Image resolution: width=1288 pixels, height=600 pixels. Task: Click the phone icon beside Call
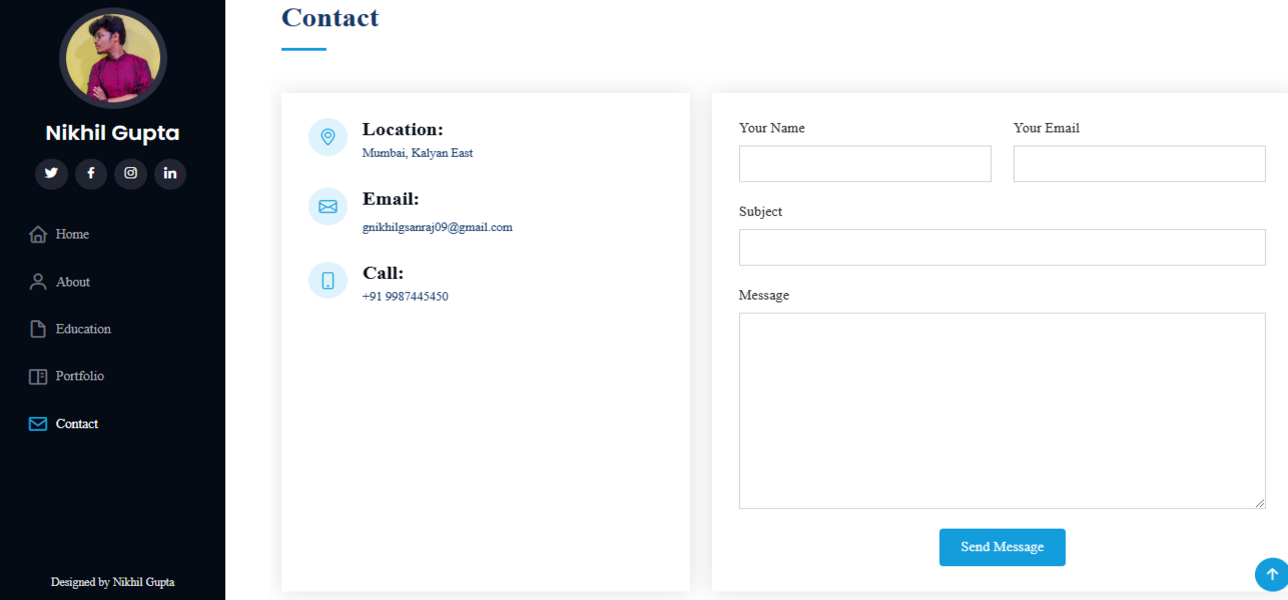pos(328,281)
